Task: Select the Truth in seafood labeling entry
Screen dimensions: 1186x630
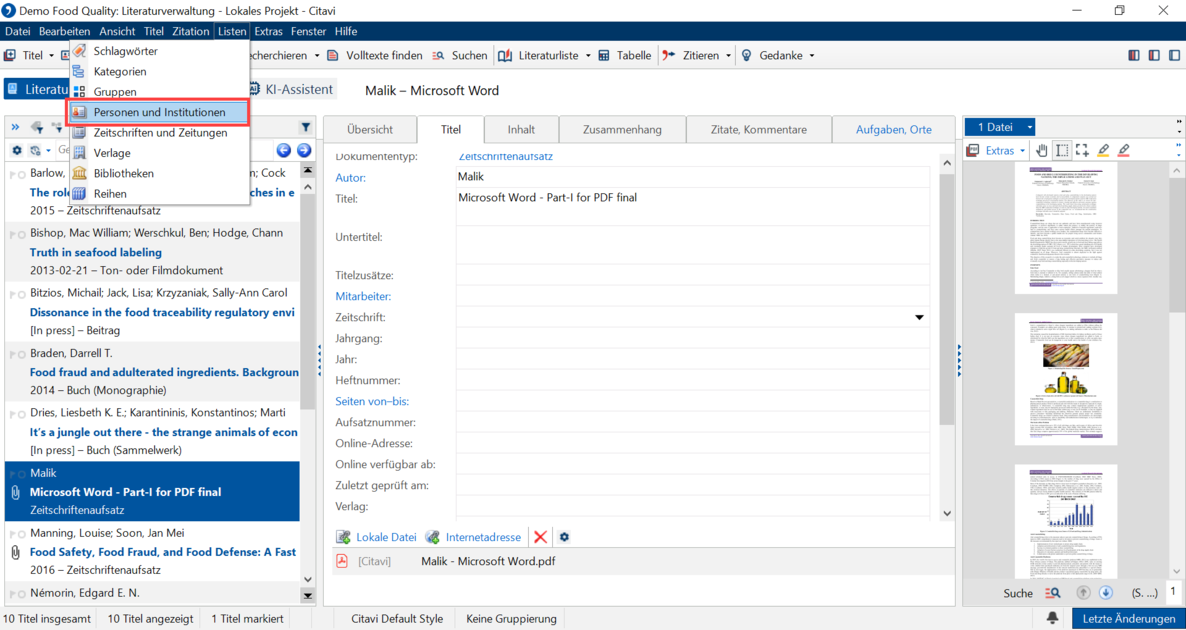Action: 152,252
